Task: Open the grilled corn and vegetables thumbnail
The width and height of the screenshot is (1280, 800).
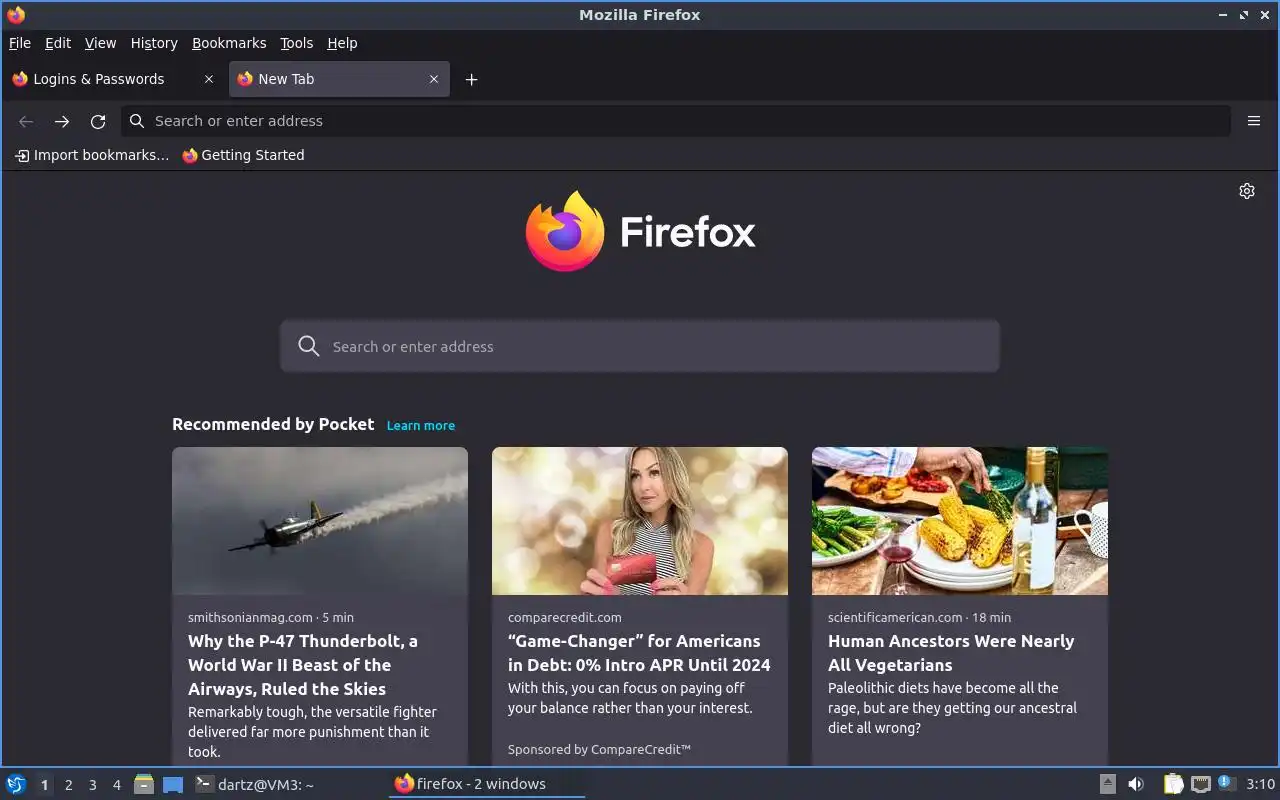Action: (x=960, y=521)
